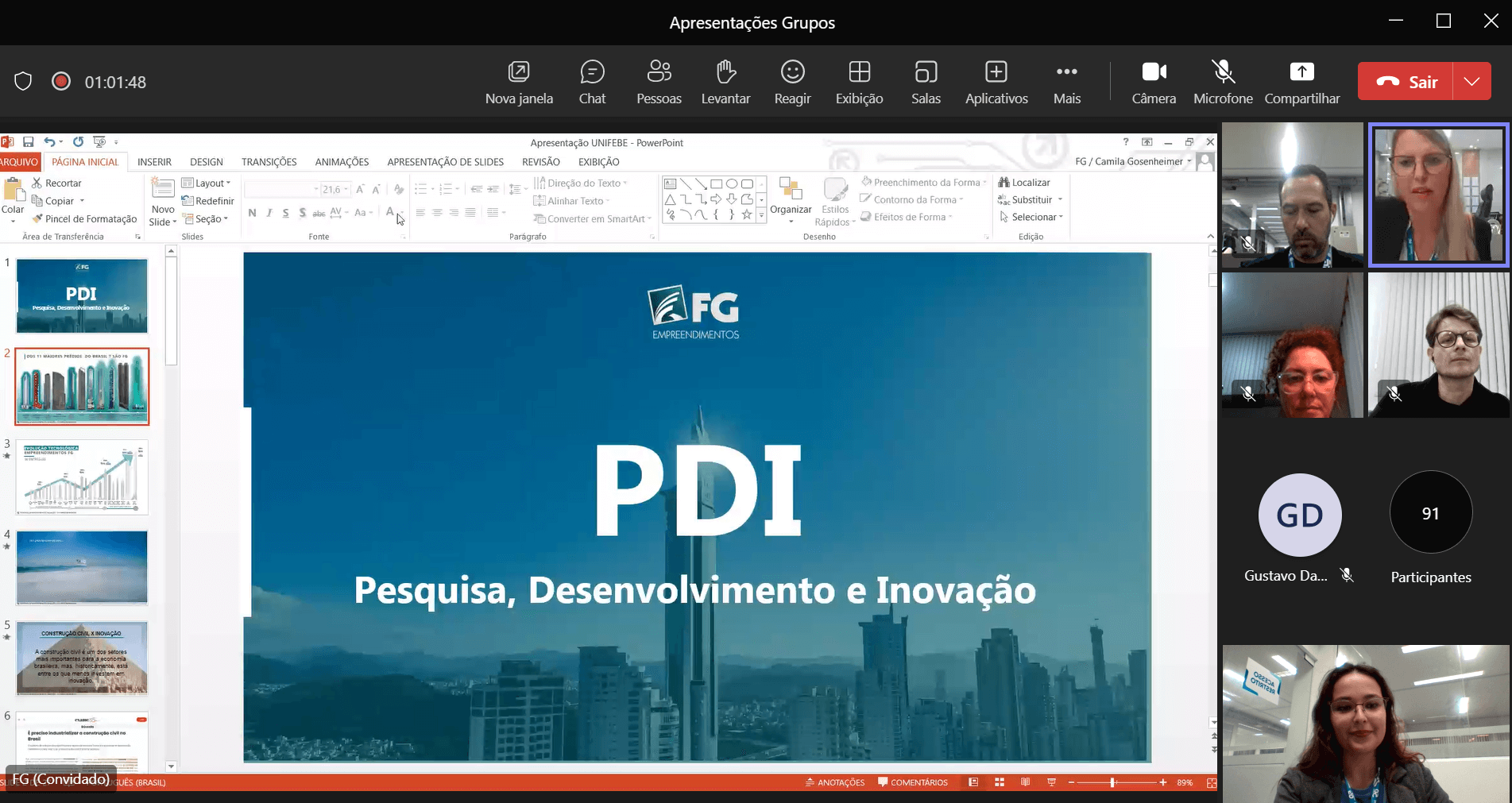Unmute the Microfone
Screen dimensions: 1512x803
(1223, 82)
